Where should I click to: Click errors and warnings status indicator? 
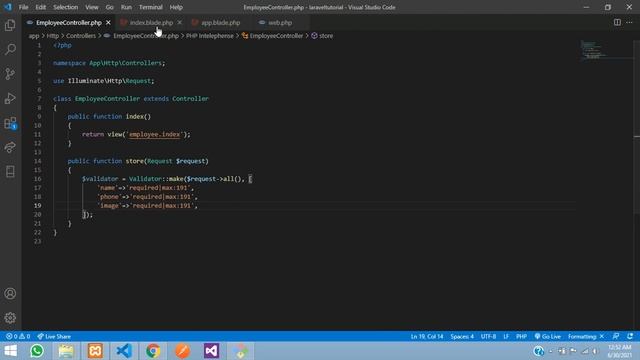(x=18, y=336)
